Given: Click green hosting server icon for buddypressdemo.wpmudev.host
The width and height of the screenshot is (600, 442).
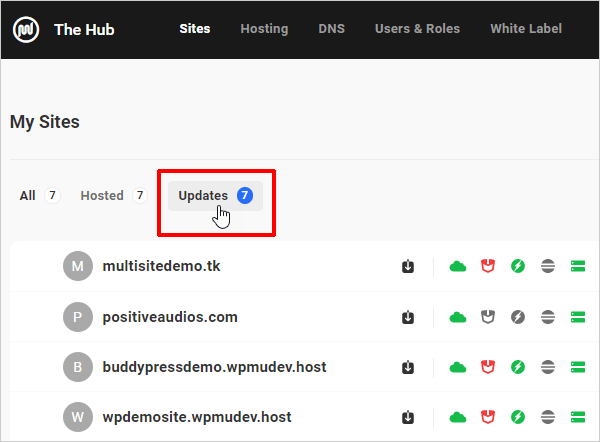Looking at the screenshot, I should [578, 367].
